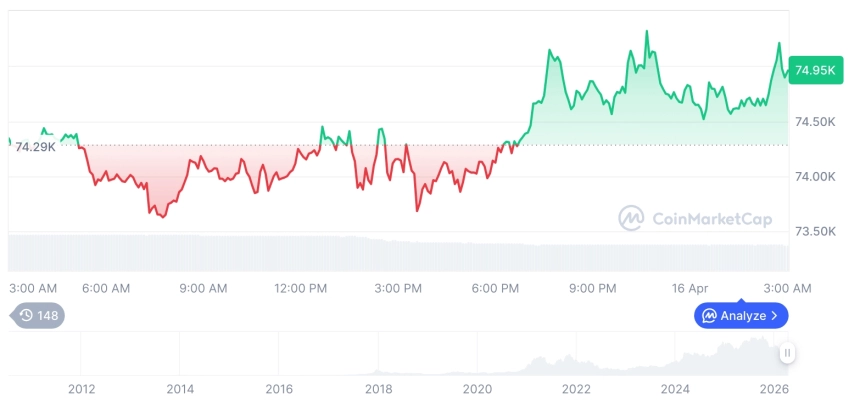Select 2022 on the overview timeline

[576, 388]
